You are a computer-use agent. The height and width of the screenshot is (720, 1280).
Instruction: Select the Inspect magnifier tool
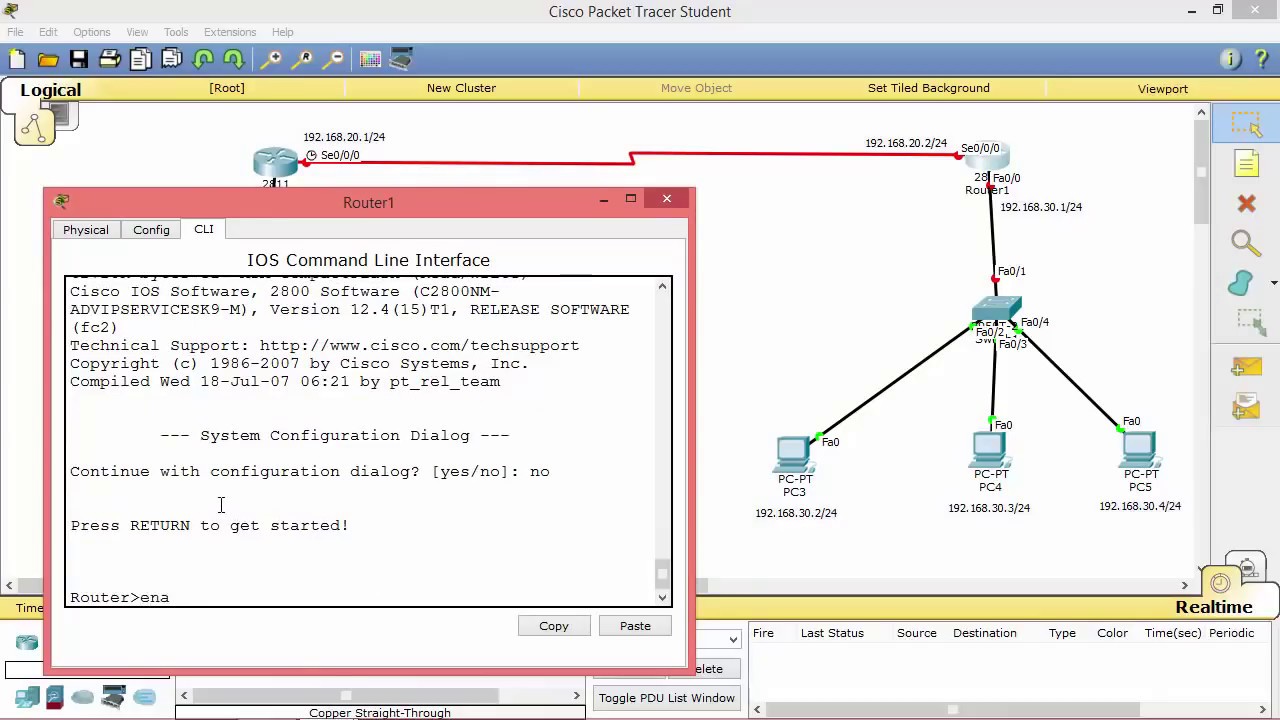coord(1246,243)
